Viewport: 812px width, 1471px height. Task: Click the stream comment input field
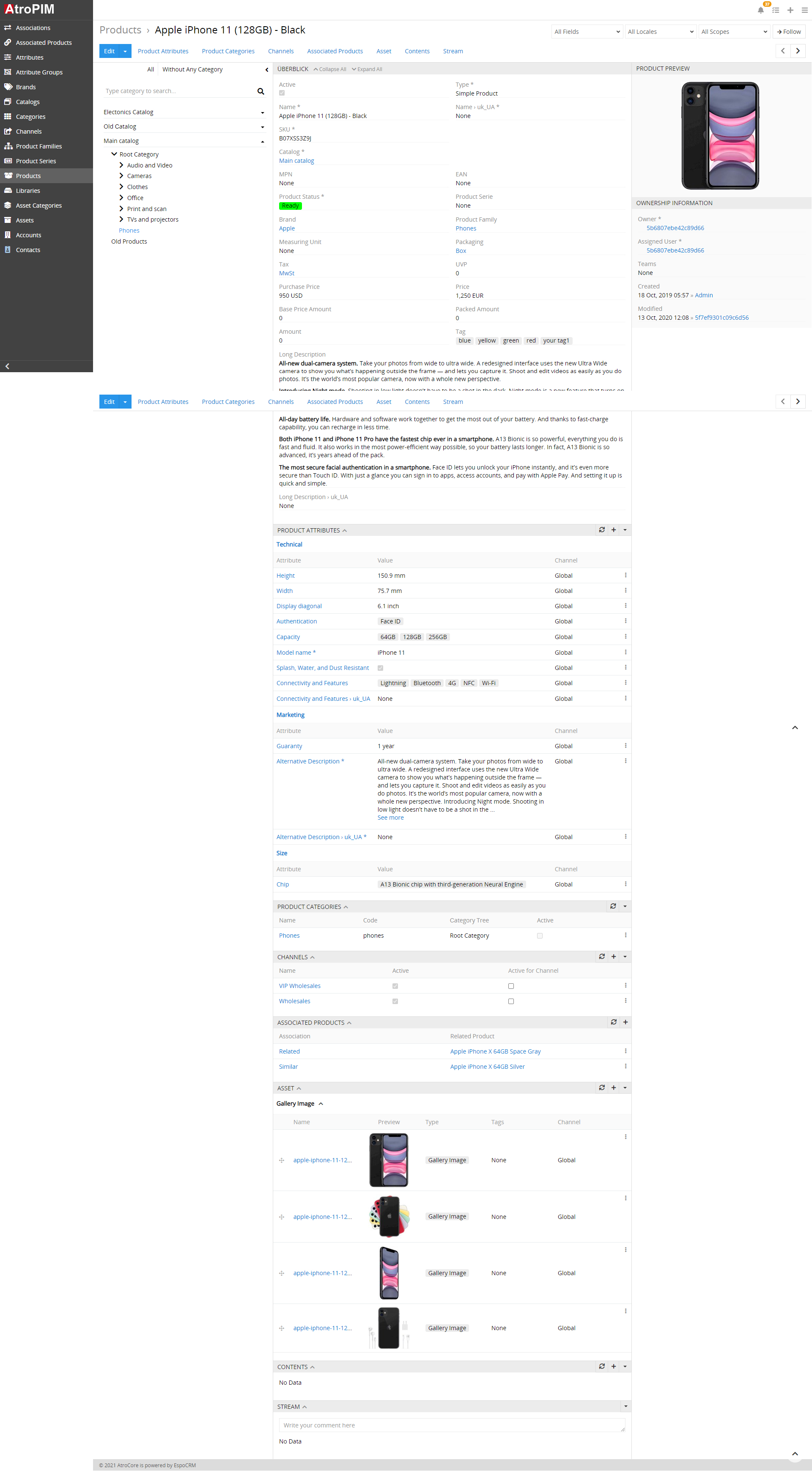coord(451,1425)
